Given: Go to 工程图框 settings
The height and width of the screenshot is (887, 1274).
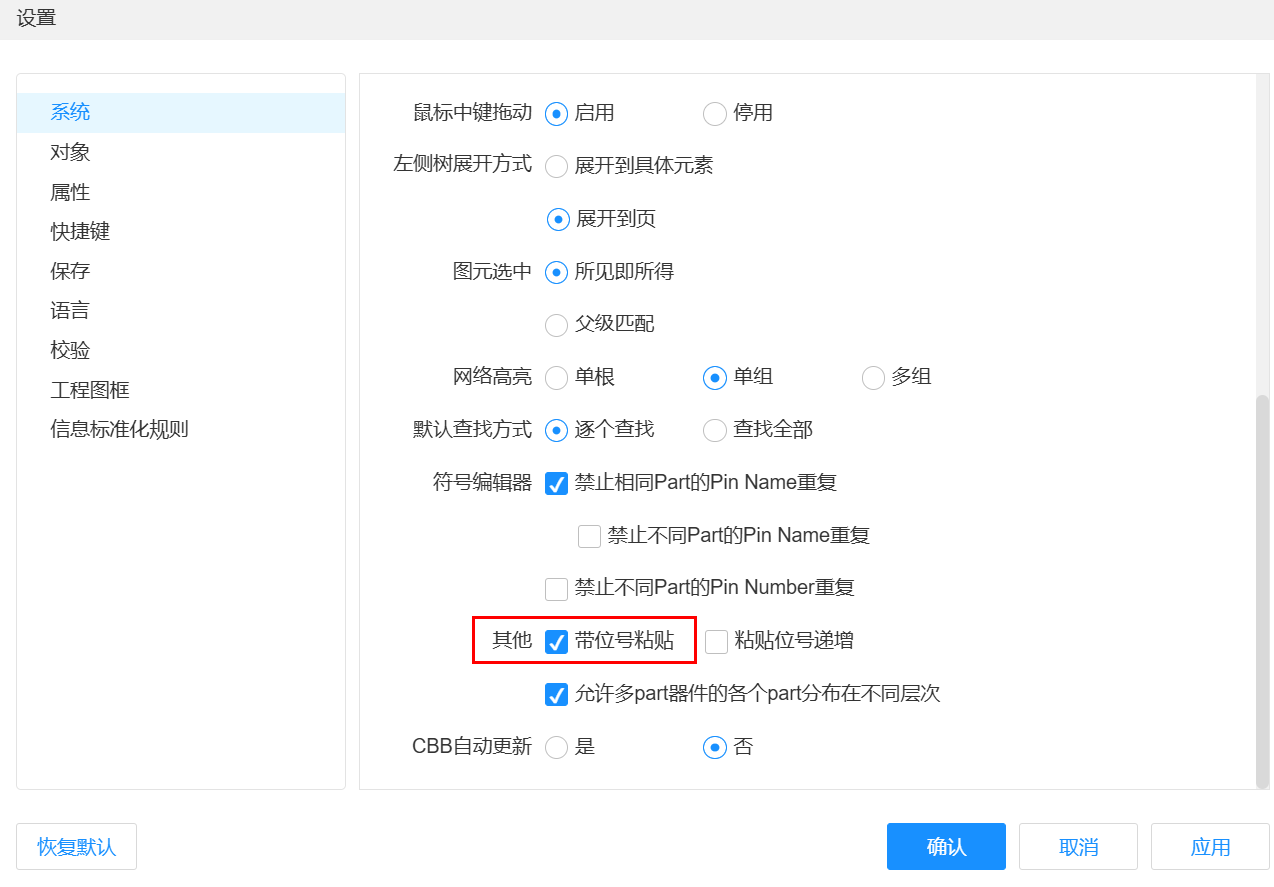Looking at the screenshot, I should (90, 390).
